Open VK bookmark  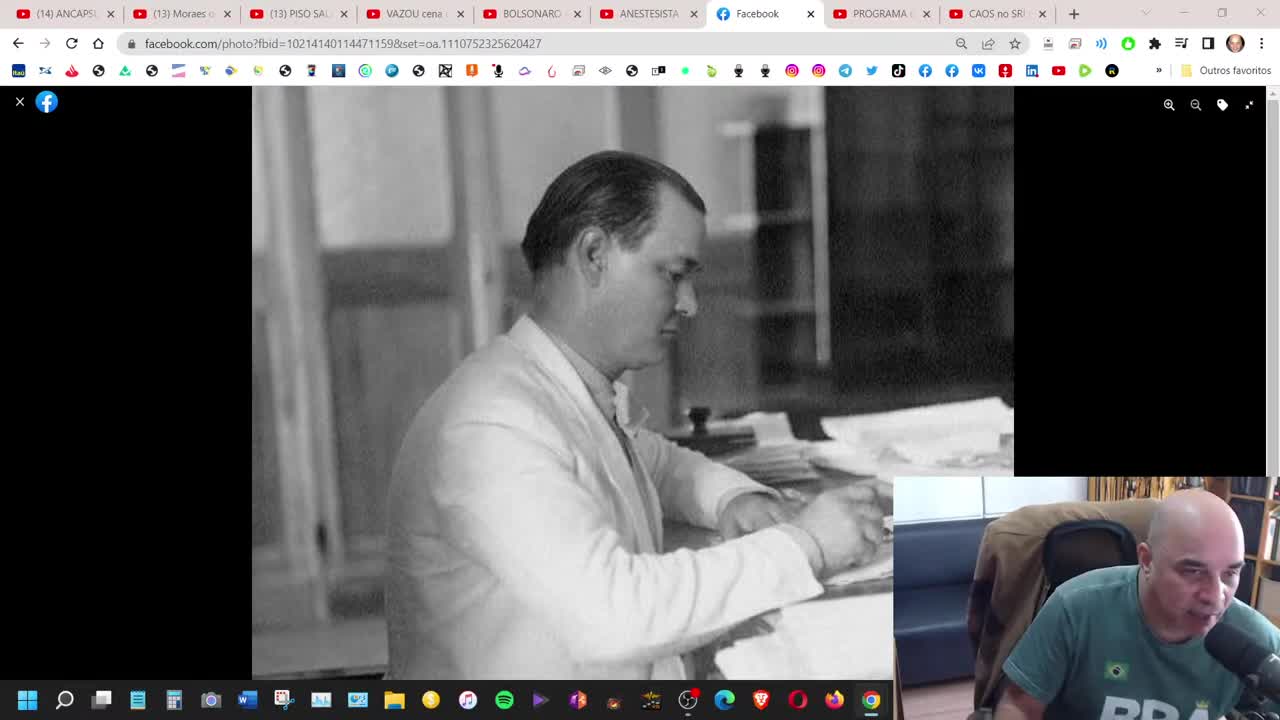pyautogui.click(x=978, y=71)
